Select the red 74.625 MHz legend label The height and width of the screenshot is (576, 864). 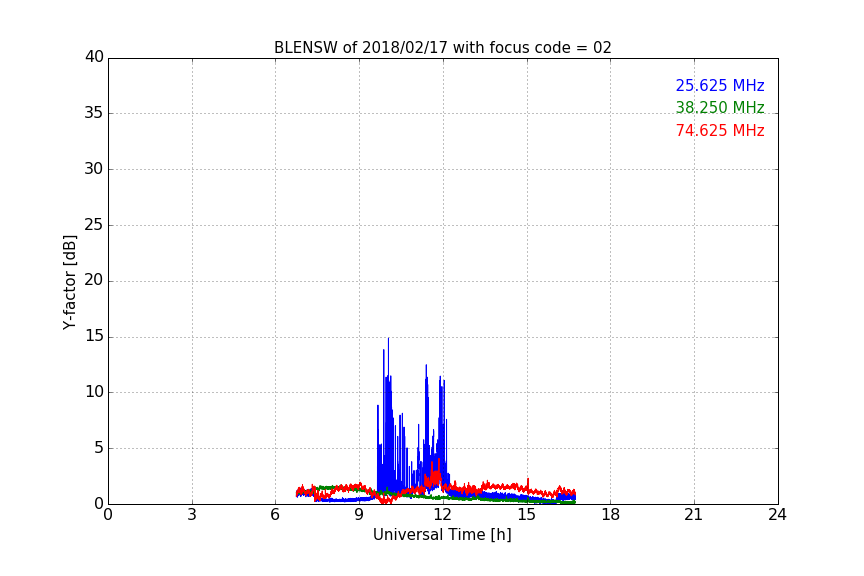pyautogui.click(x=720, y=131)
